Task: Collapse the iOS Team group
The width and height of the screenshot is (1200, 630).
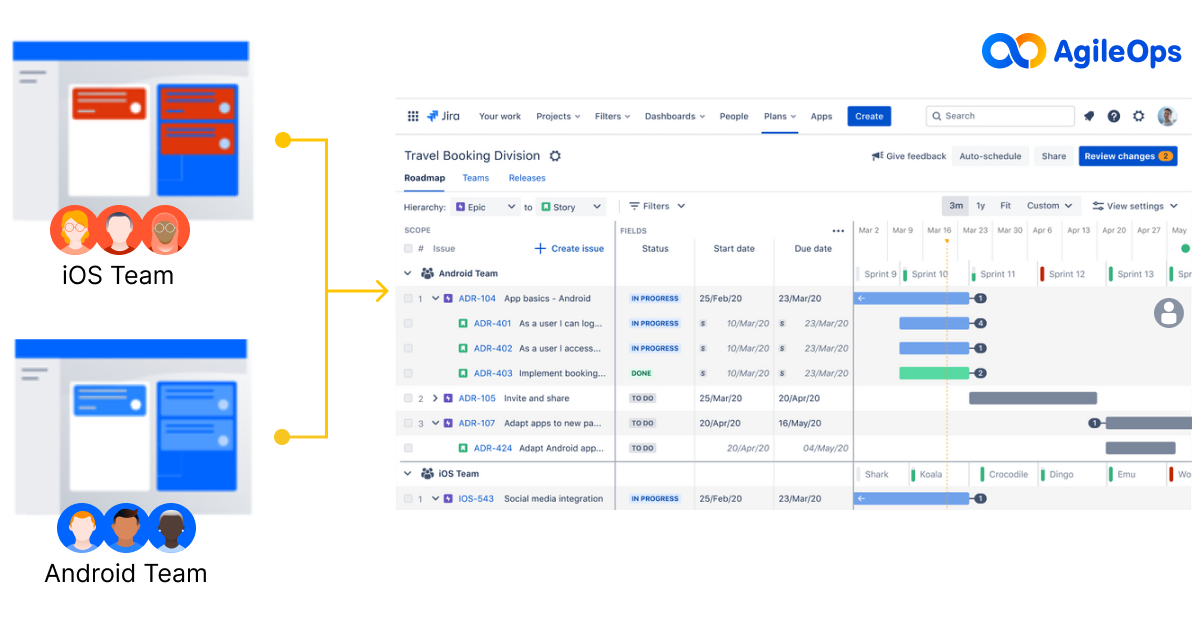Action: click(408, 474)
